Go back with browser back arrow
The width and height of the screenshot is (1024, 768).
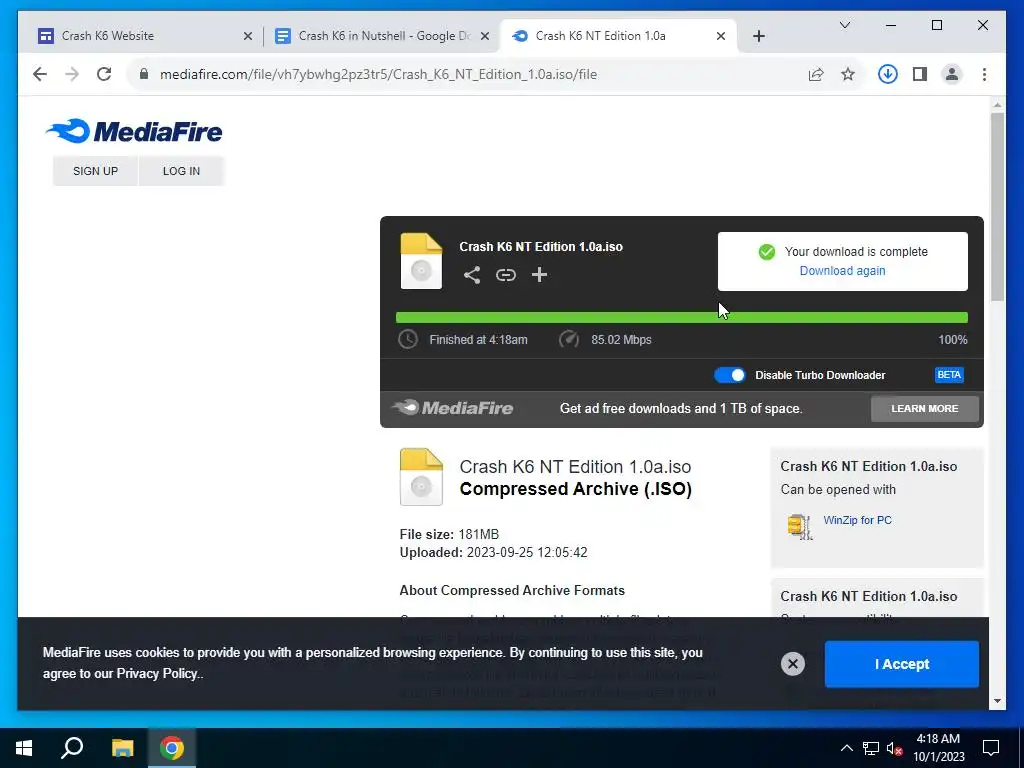40,74
